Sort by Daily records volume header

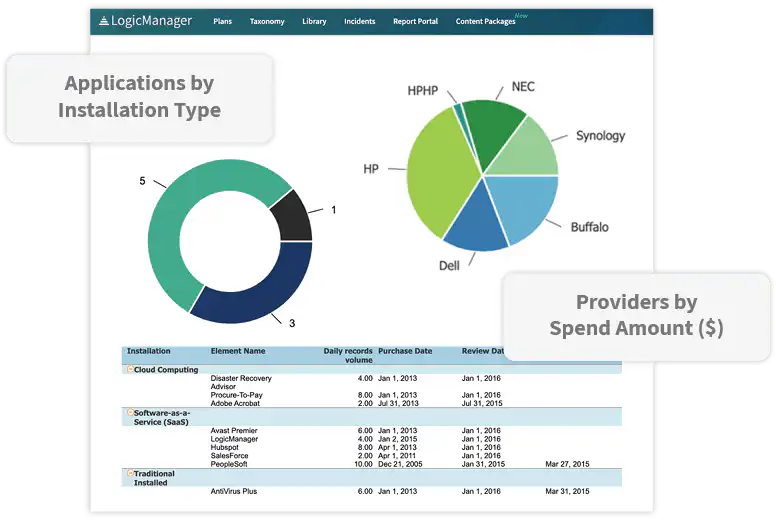(x=348, y=355)
